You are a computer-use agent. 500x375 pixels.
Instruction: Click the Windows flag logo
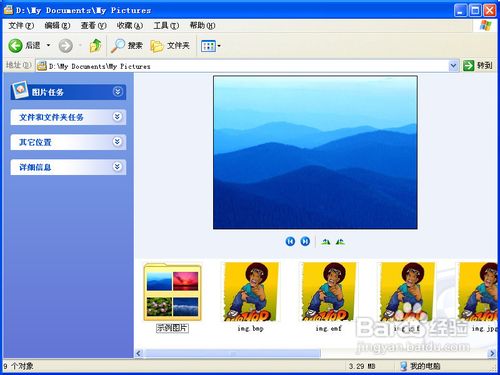485,25
